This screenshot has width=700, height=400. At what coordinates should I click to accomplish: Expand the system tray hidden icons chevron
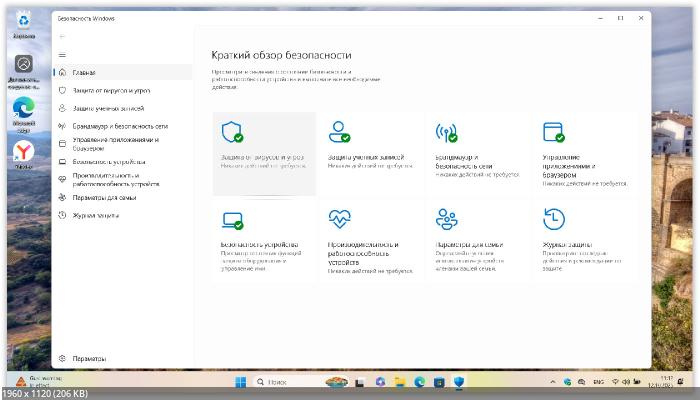coord(552,382)
